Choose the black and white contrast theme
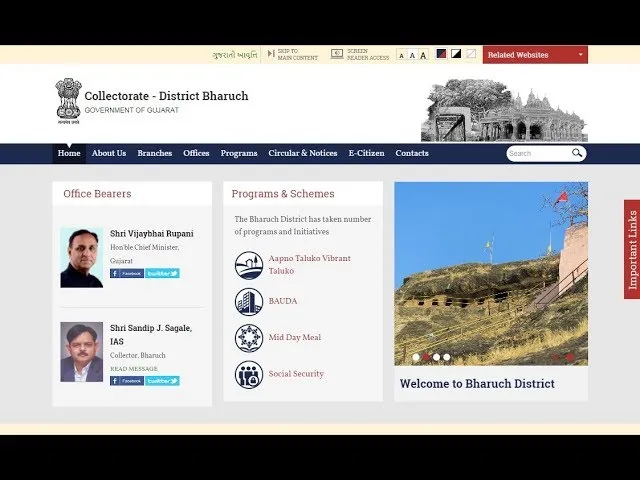Viewport: 640px width, 480px height. point(456,53)
